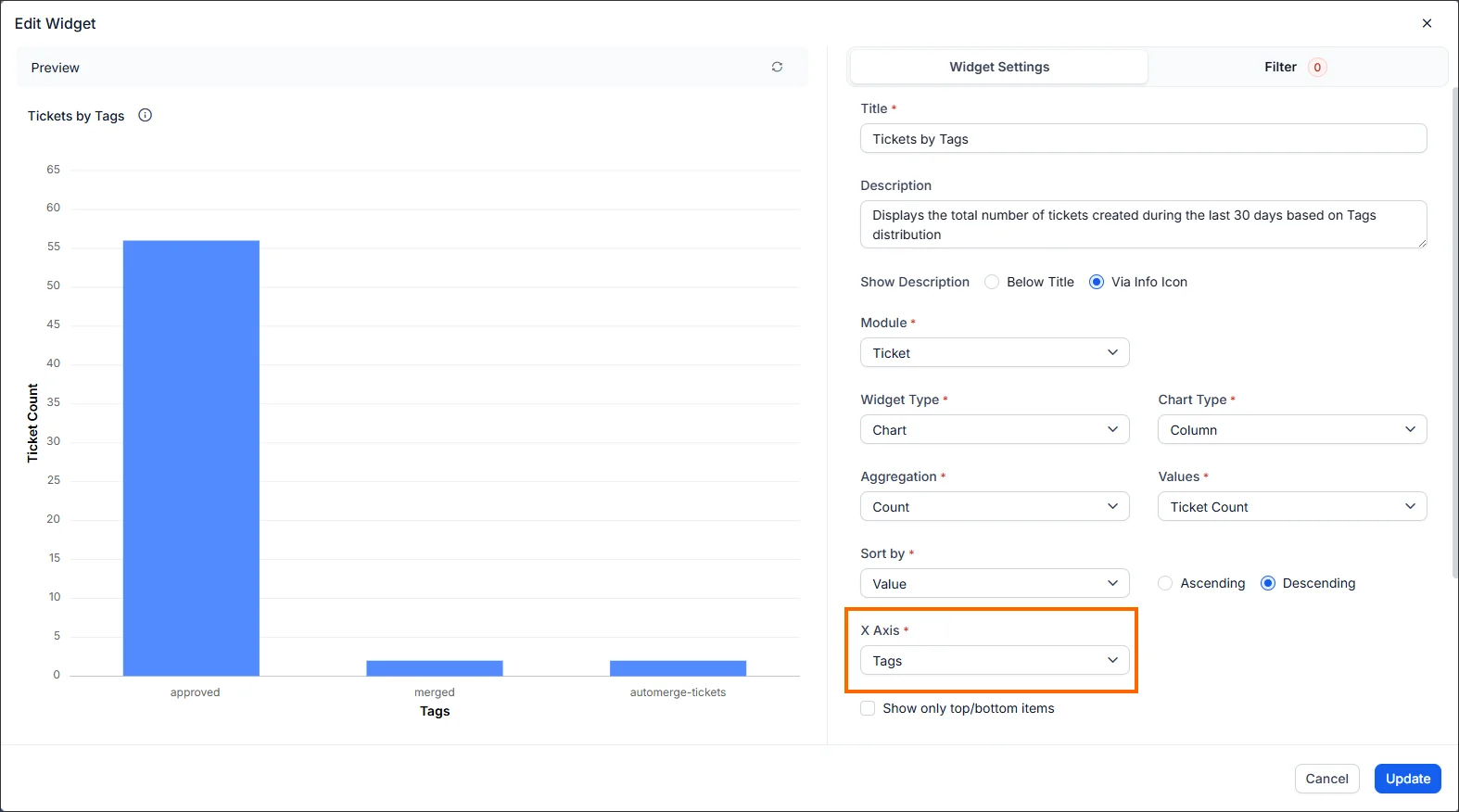Refresh the widget preview
The height and width of the screenshot is (812, 1459).
pos(777,67)
